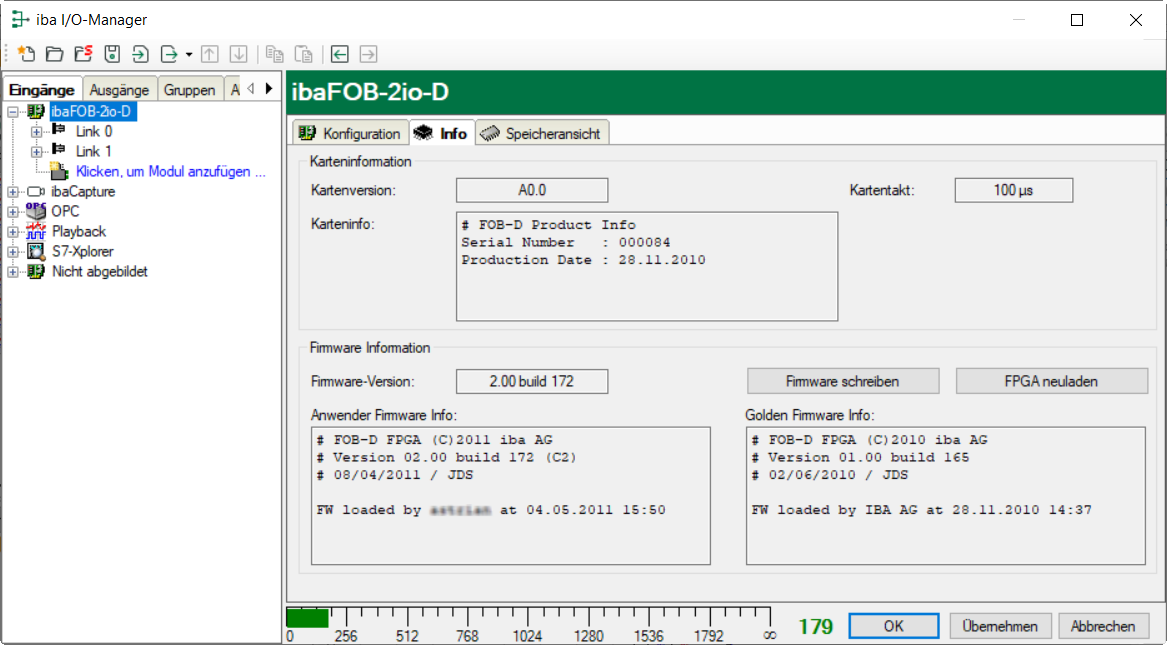Open the Speicheransicht tab
Screen dimensions: 1167x645
tap(543, 133)
